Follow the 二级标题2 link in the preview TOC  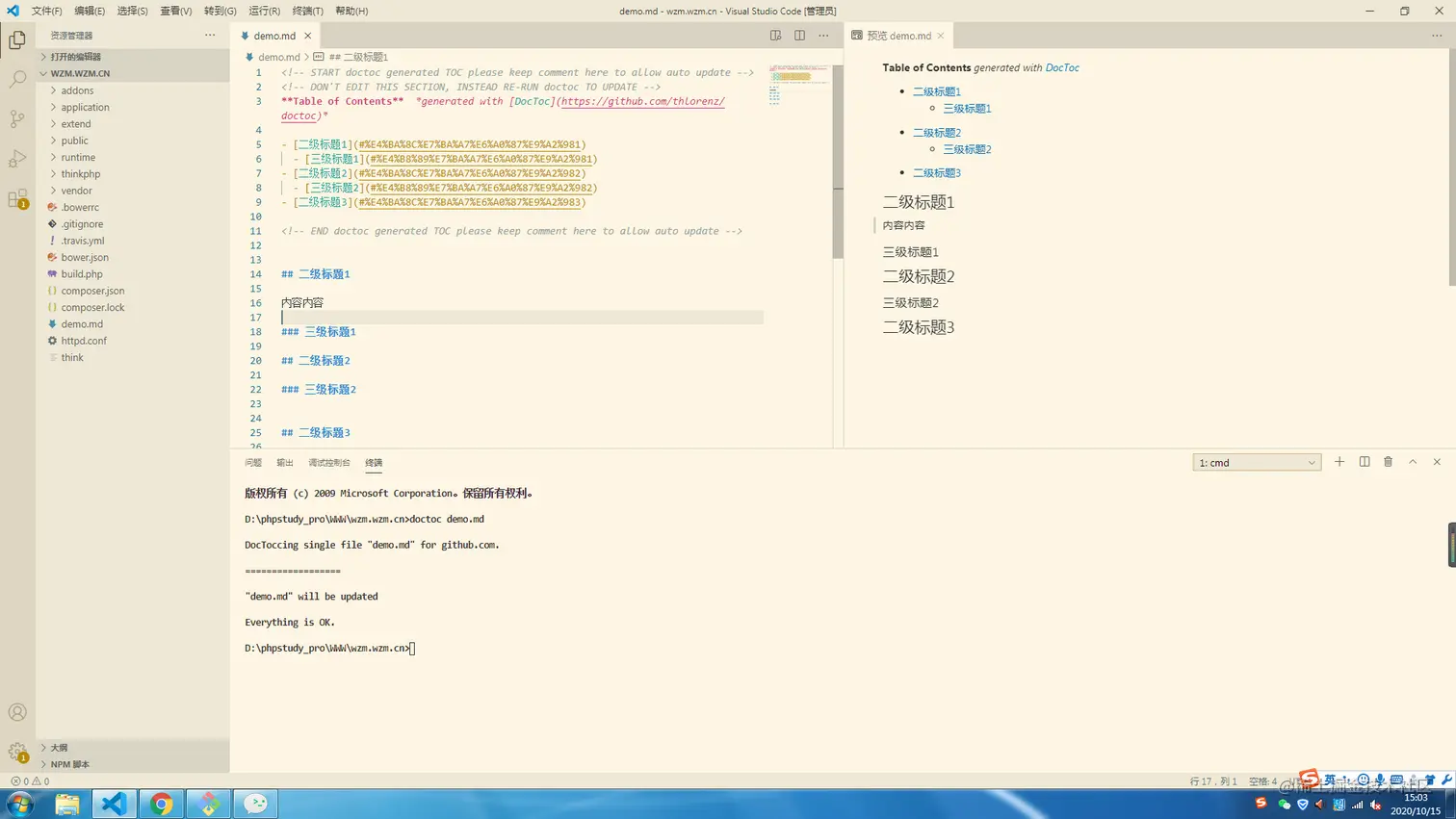tap(937, 133)
